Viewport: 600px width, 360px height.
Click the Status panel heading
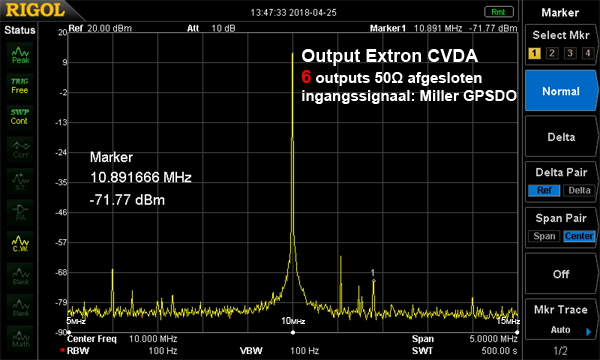tap(20, 30)
